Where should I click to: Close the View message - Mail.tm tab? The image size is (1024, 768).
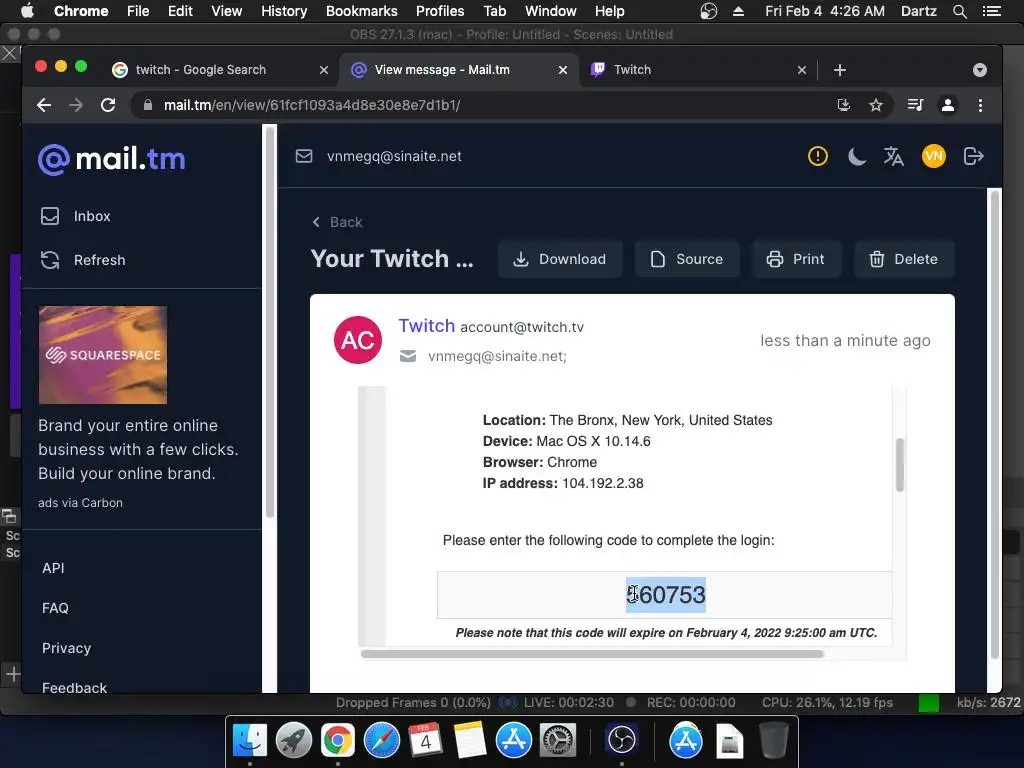(x=562, y=70)
